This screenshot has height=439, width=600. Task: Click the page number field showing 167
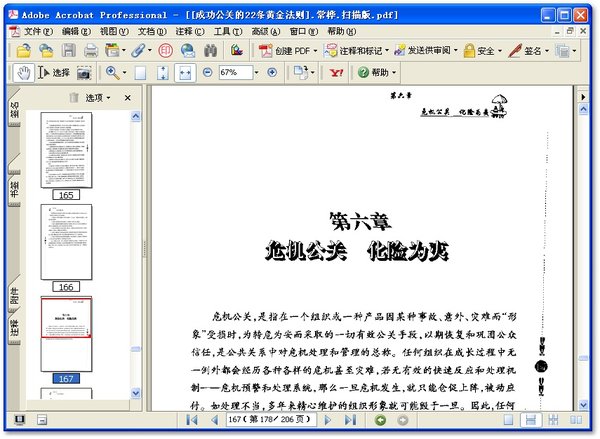[x=271, y=419]
